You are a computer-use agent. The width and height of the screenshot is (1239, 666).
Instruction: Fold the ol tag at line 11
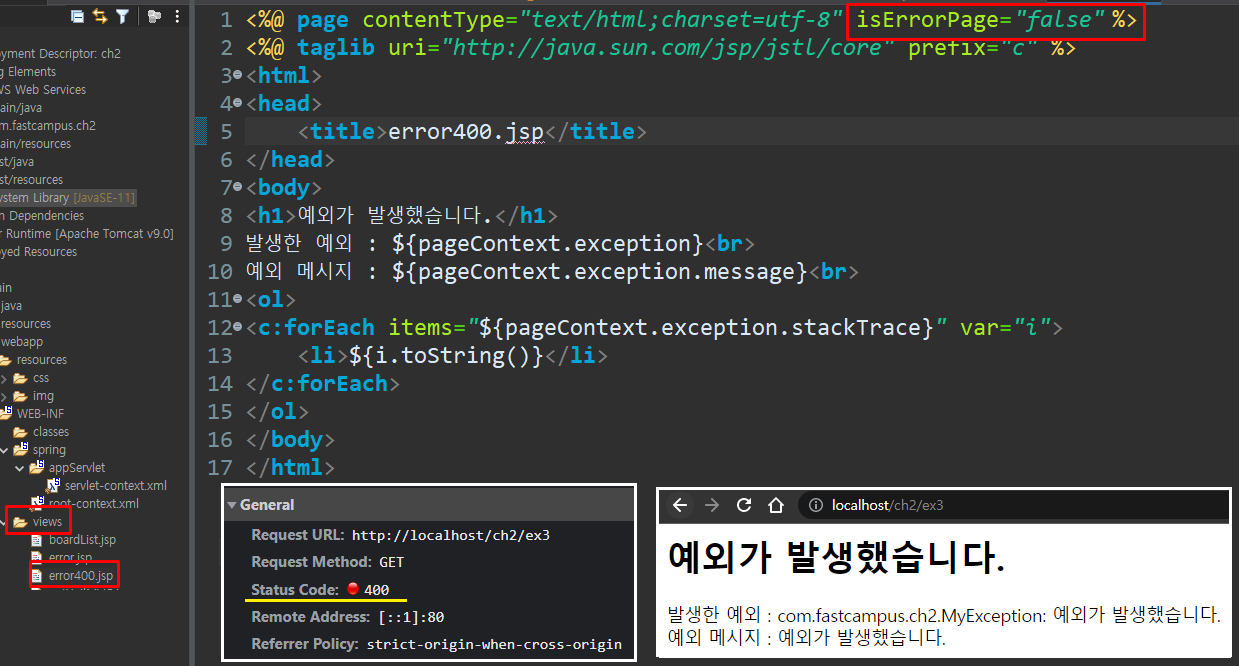[238, 300]
